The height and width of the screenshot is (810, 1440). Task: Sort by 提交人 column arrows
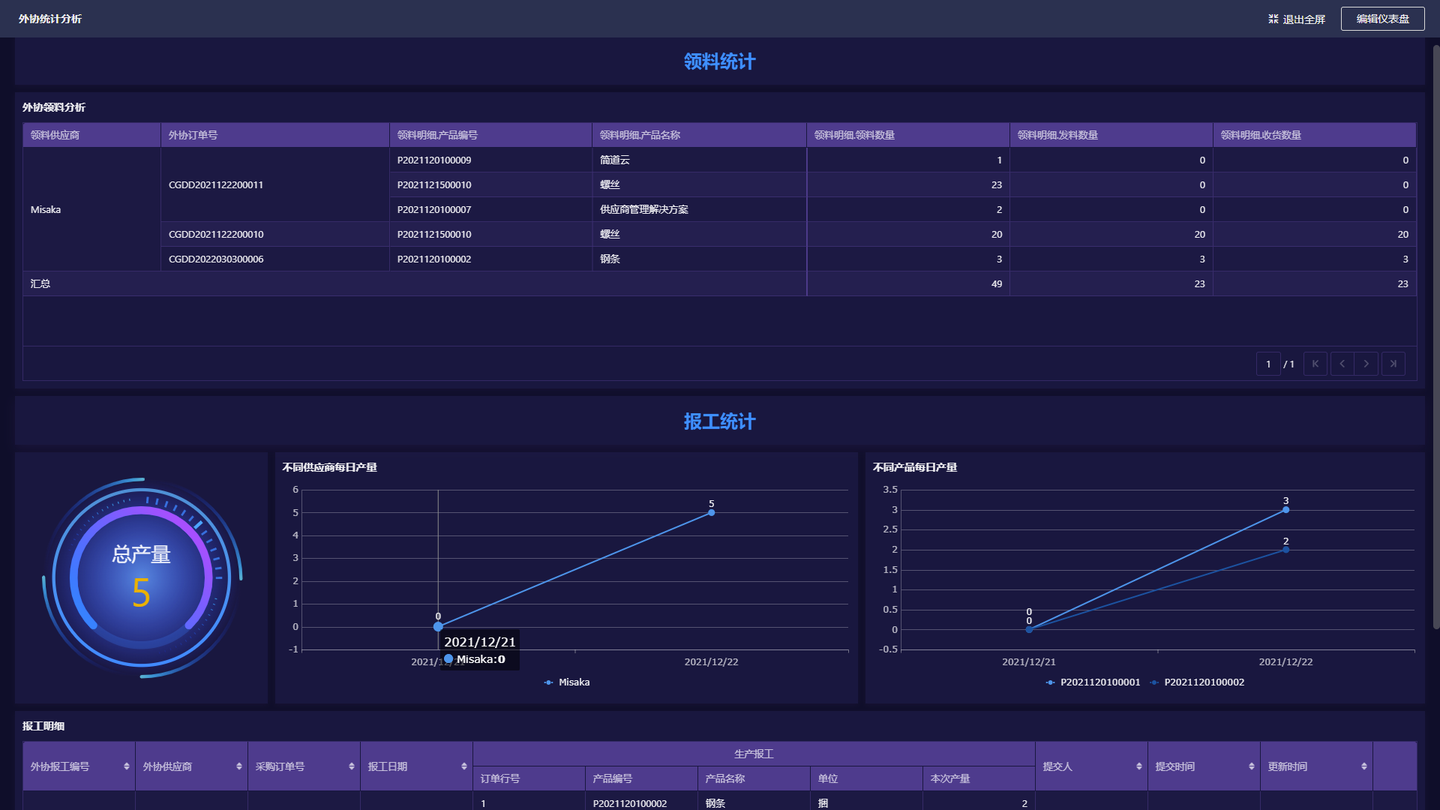(x=1139, y=766)
